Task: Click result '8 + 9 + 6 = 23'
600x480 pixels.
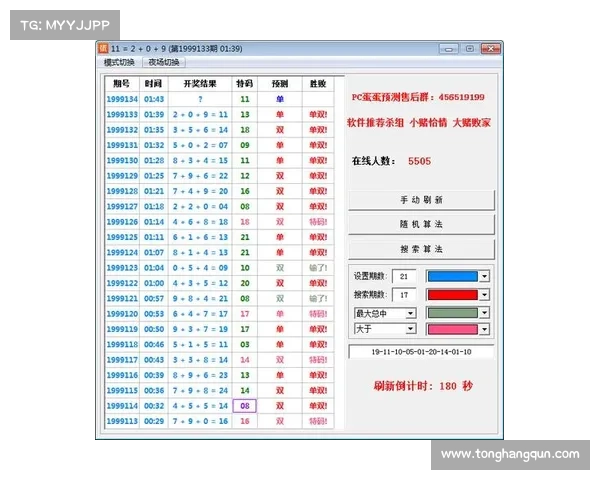Action: click(x=200, y=375)
